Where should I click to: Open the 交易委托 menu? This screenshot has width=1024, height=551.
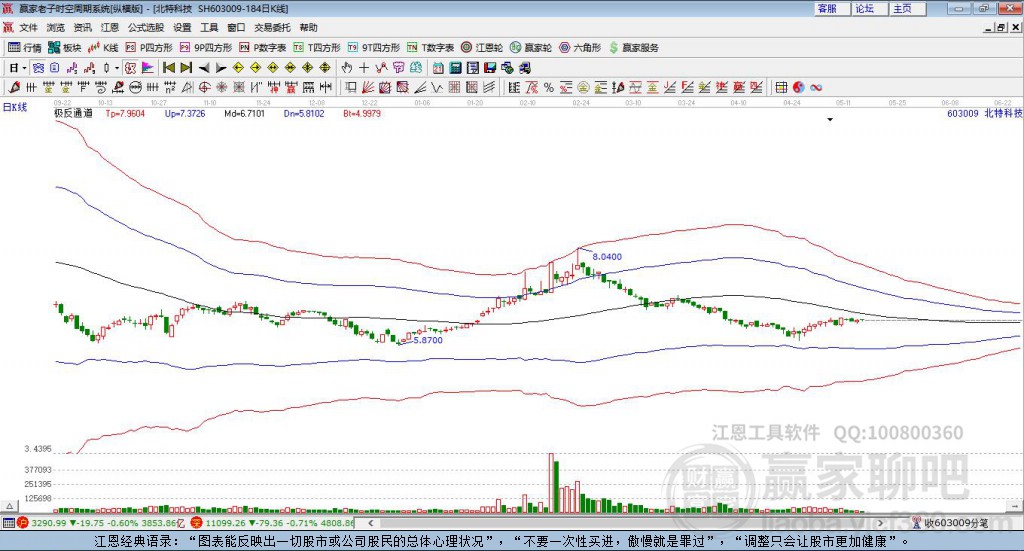272,27
